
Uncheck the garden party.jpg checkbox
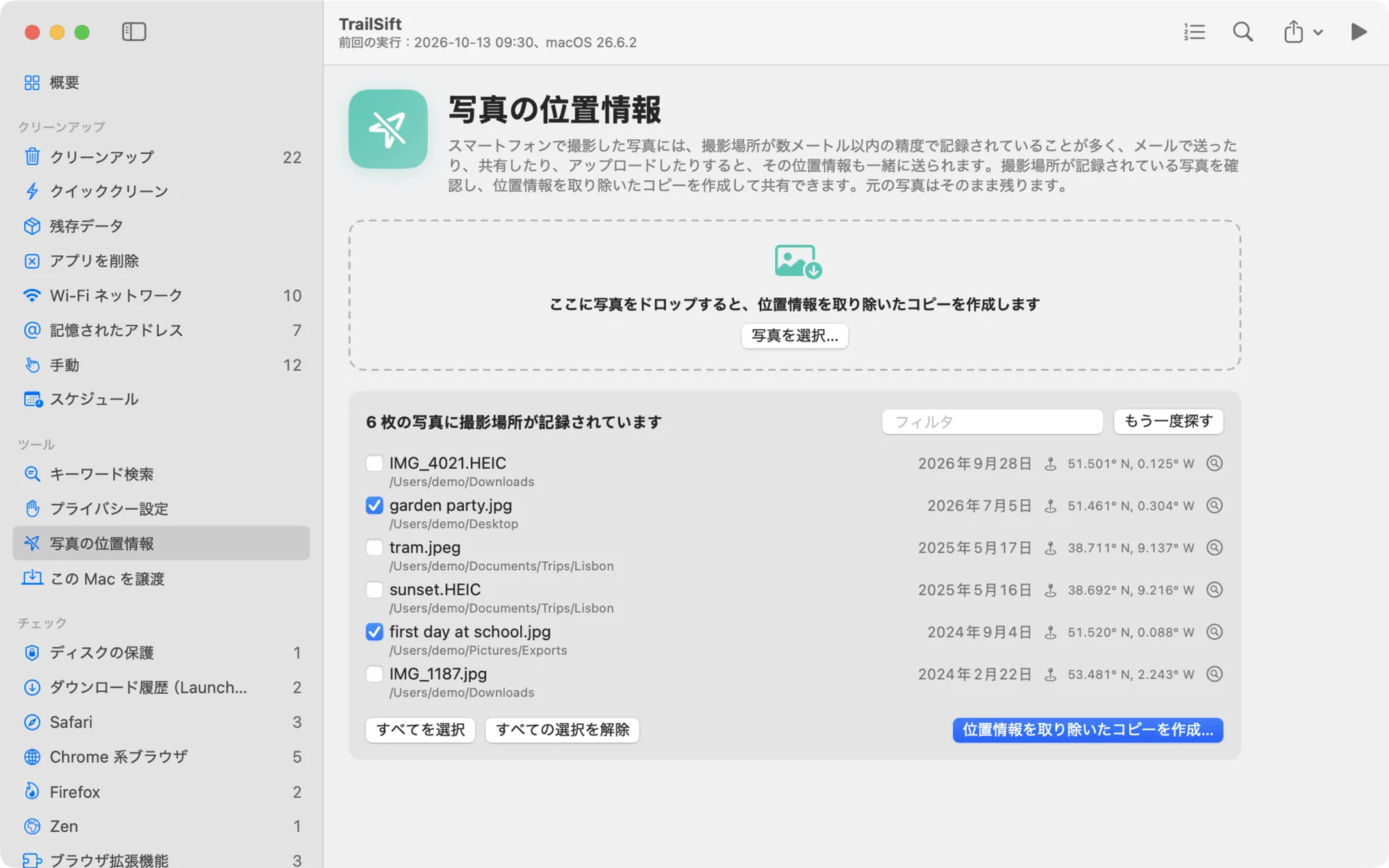(374, 506)
